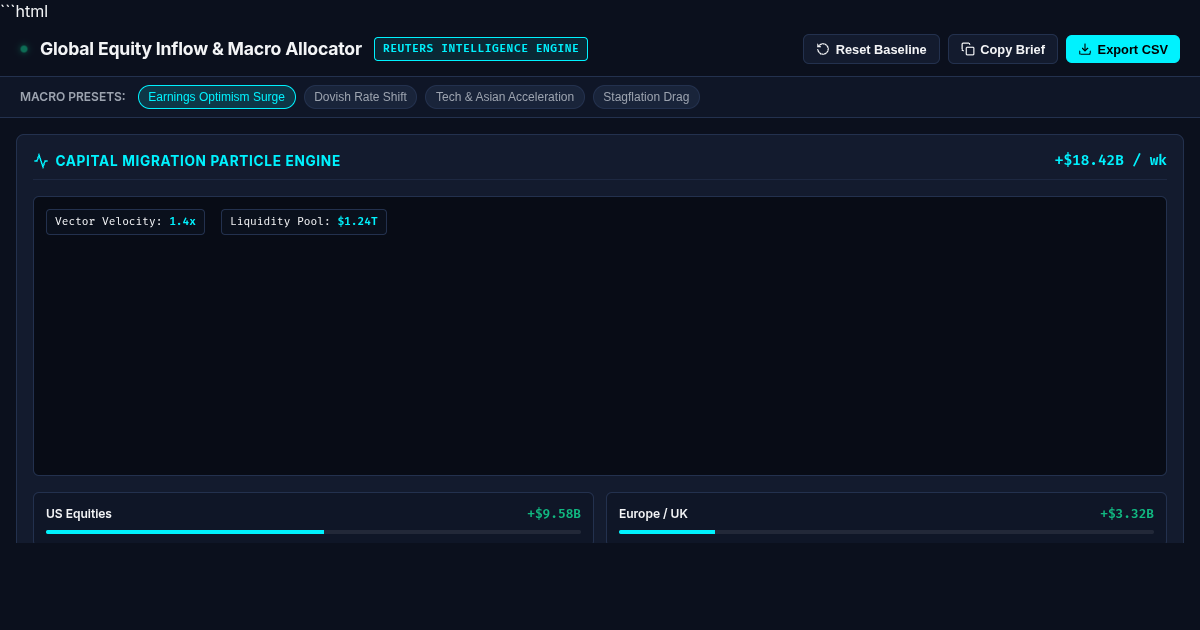The image size is (1200, 630).
Task: Click the +$9.58B US inflow value
Action: (554, 514)
